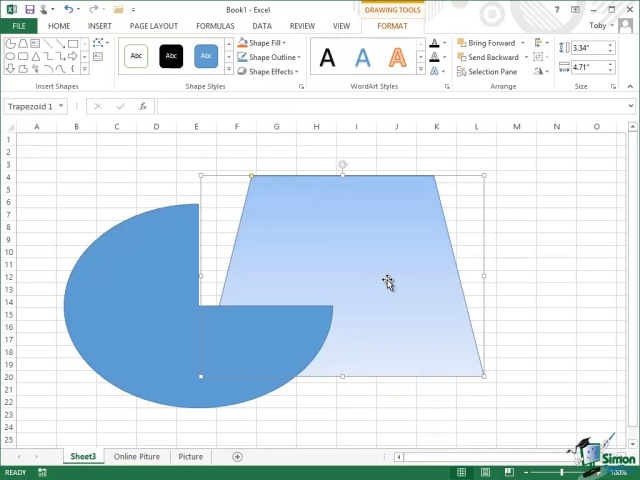
Task: Switch to the Picture sheet tab
Action: tap(190, 457)
